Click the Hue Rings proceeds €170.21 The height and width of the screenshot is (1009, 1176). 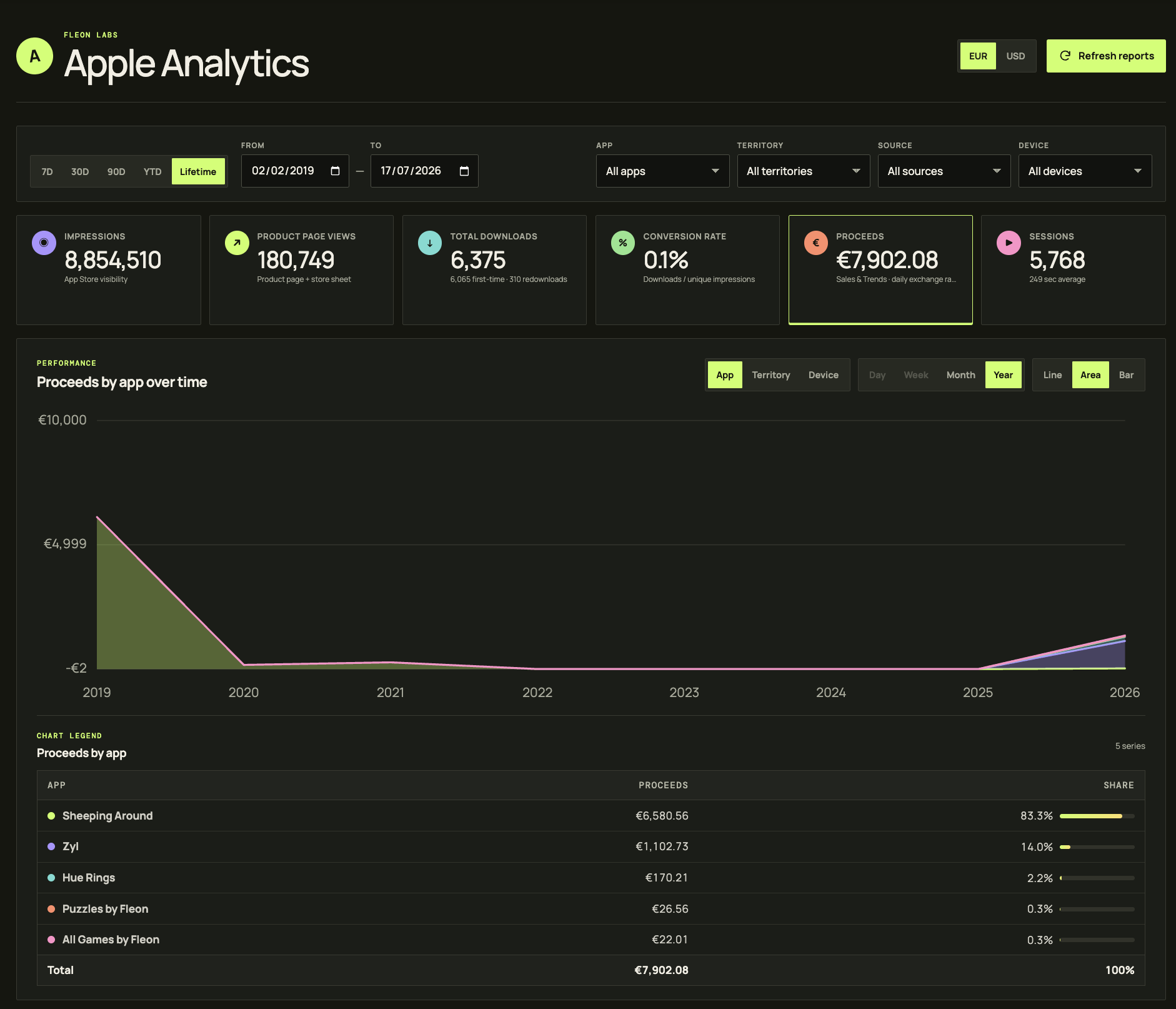pos(666,878)
